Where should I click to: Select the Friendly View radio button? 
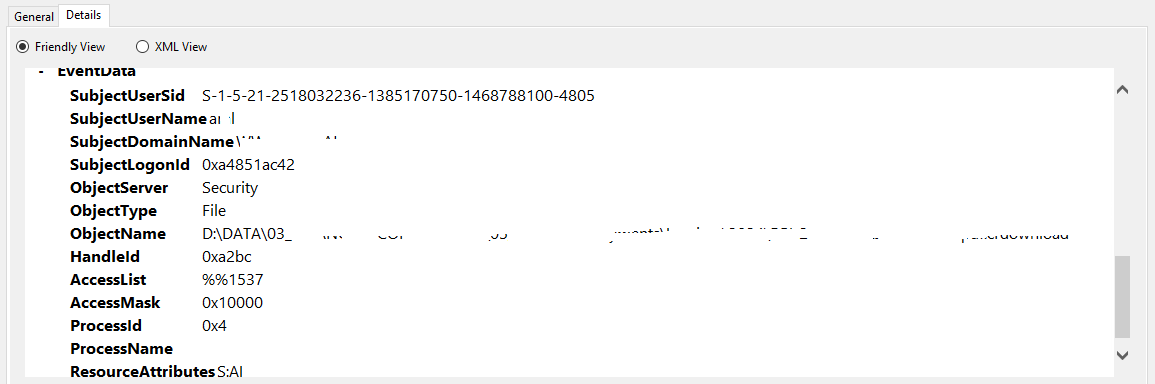click(x=61, y=46)
